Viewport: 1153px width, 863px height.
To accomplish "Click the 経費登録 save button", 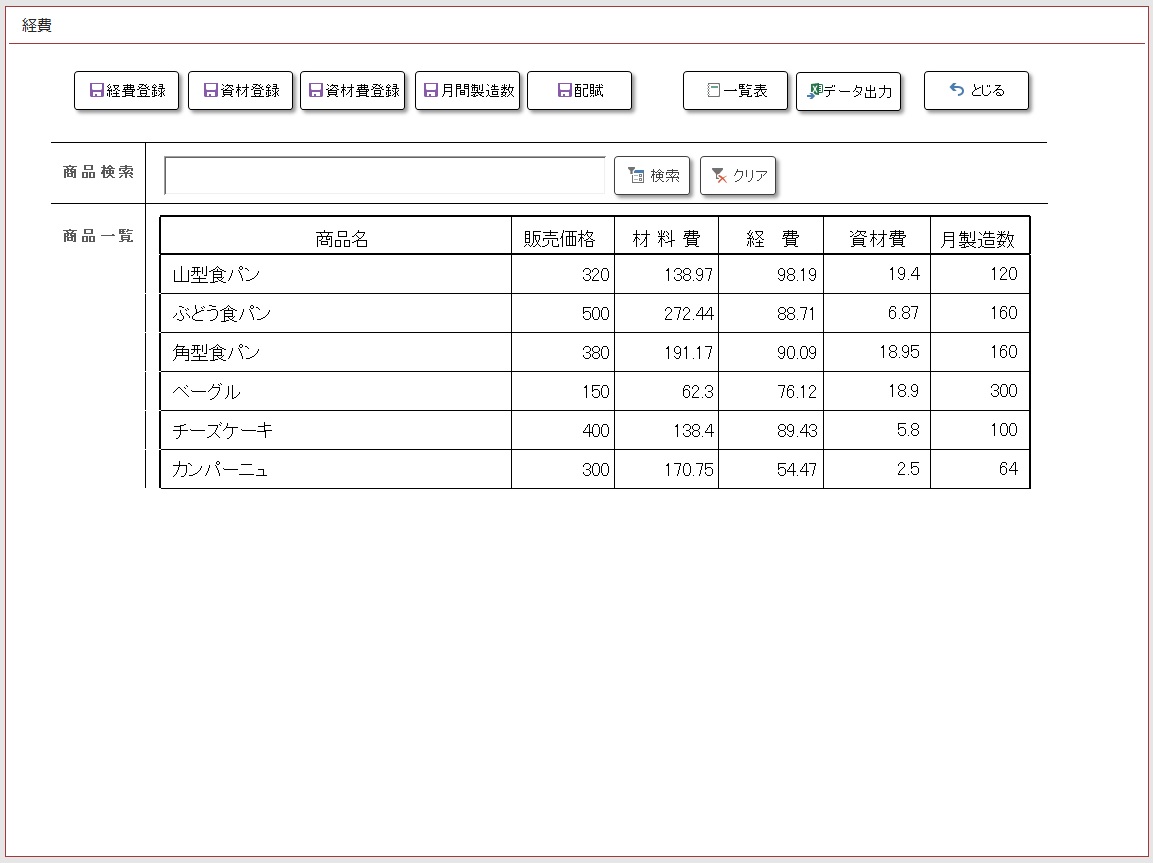I will coord(126,90).
